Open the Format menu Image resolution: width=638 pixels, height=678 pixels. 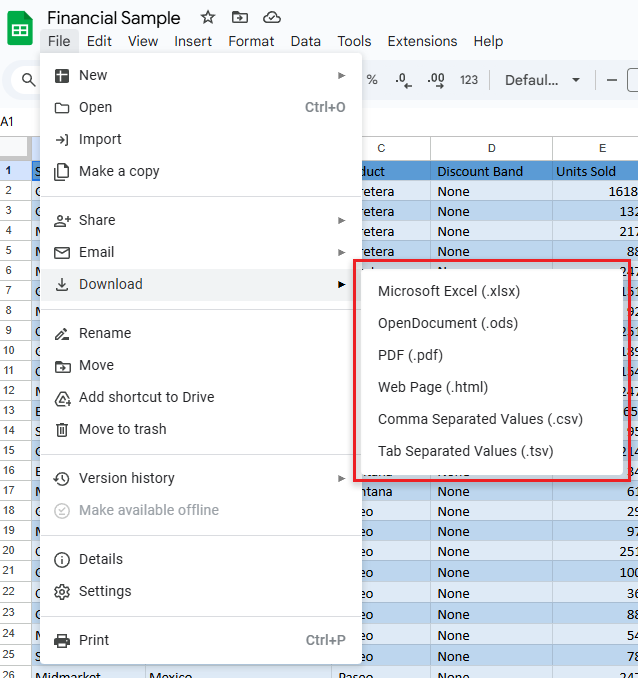251,41
